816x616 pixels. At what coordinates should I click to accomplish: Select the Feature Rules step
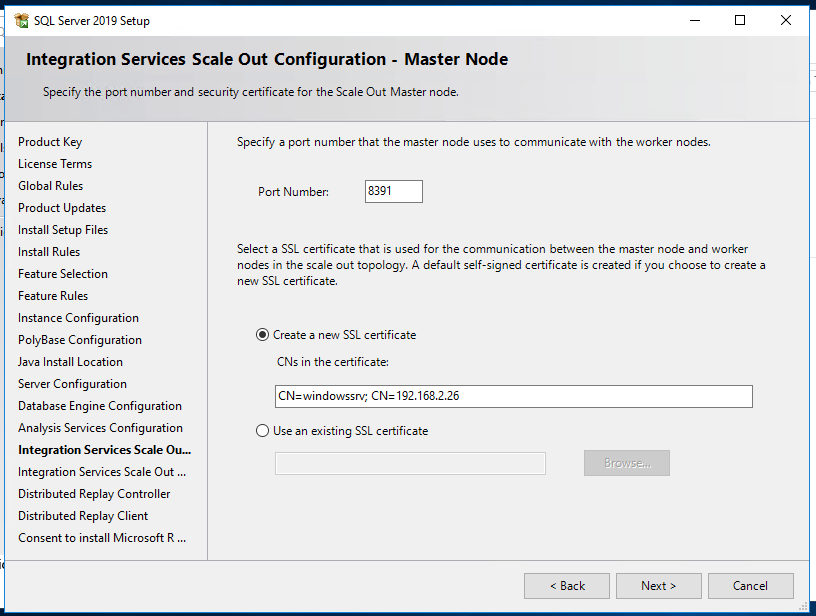(53, 296)
